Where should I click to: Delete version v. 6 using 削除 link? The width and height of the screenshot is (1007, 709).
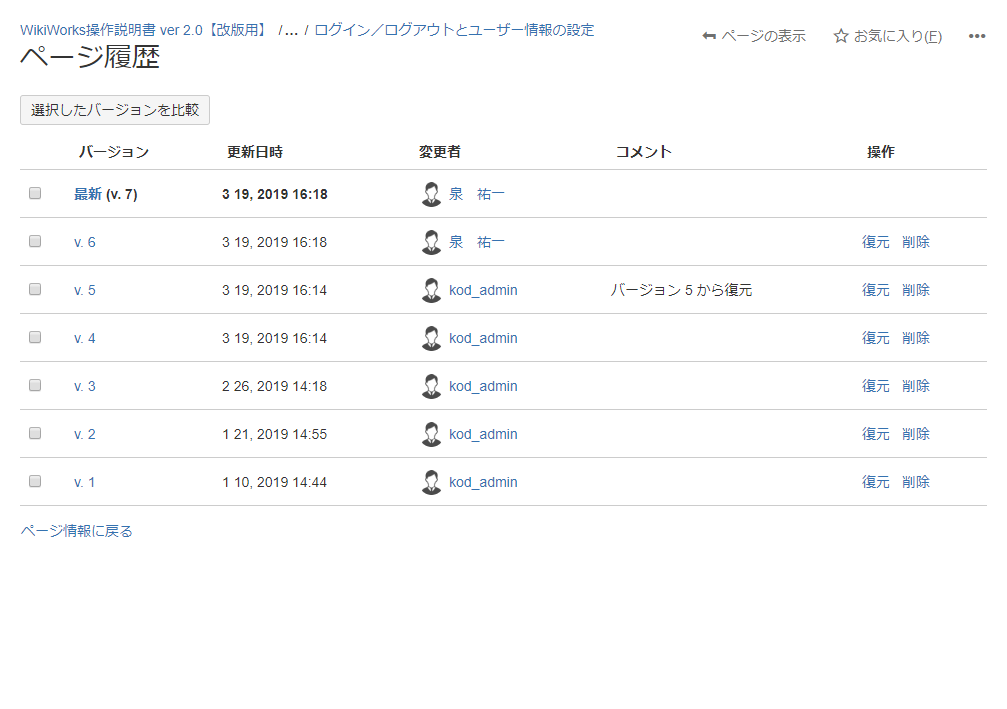tap(915, 242)
